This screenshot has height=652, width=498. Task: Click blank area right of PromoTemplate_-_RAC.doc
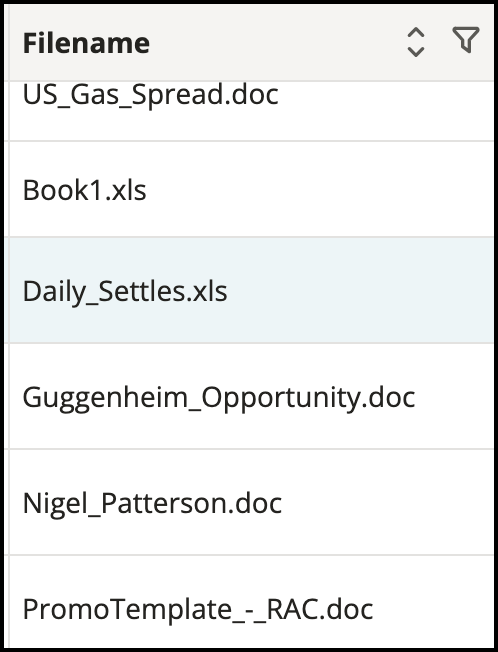click(434, 602)
